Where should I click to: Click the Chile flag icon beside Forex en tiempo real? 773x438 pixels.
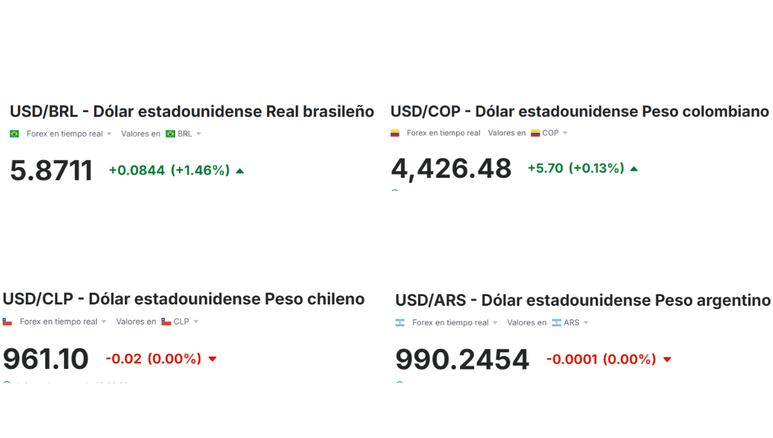[7, 322]
